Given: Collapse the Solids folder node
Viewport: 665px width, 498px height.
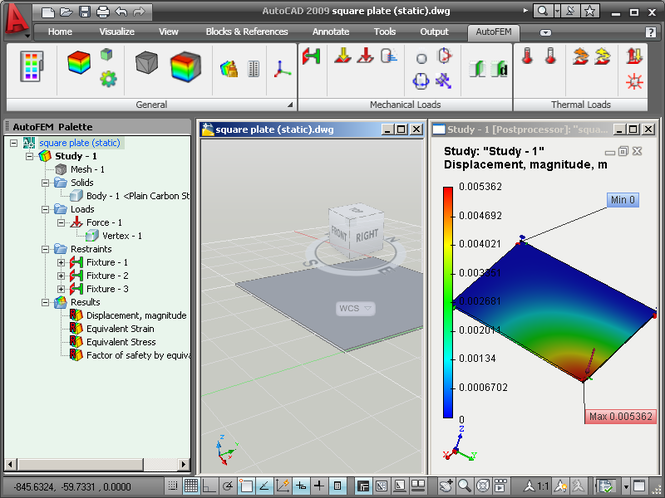Looking at the screenshot, I should 45,183.
